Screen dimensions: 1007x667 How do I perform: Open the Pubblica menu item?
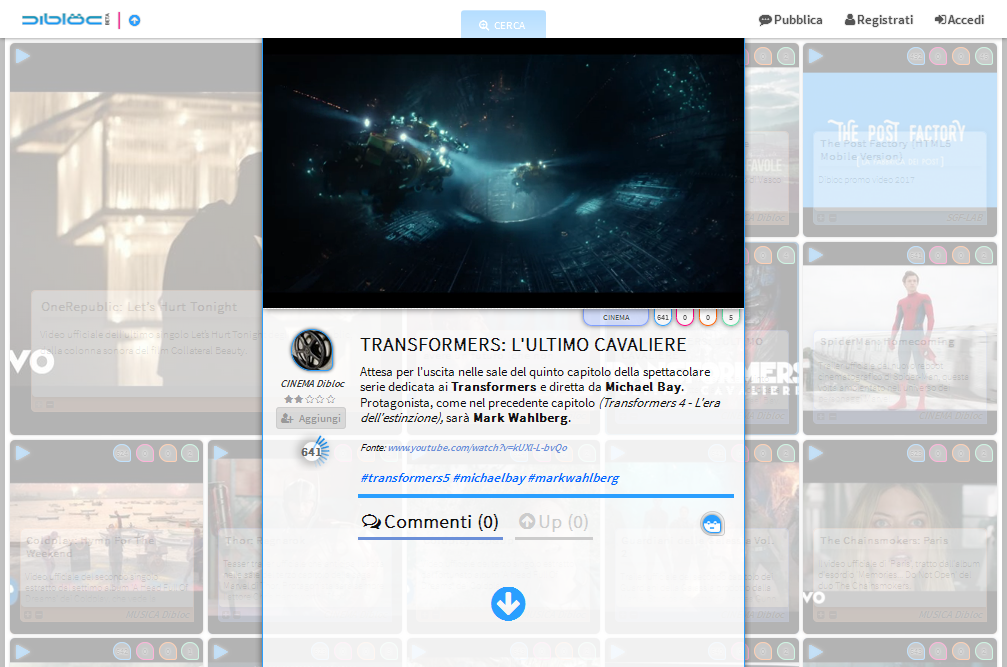[791, 20]
